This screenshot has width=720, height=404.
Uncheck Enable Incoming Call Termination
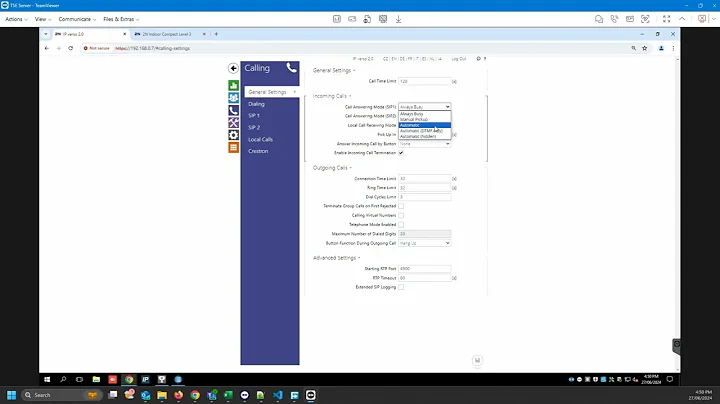401,153
